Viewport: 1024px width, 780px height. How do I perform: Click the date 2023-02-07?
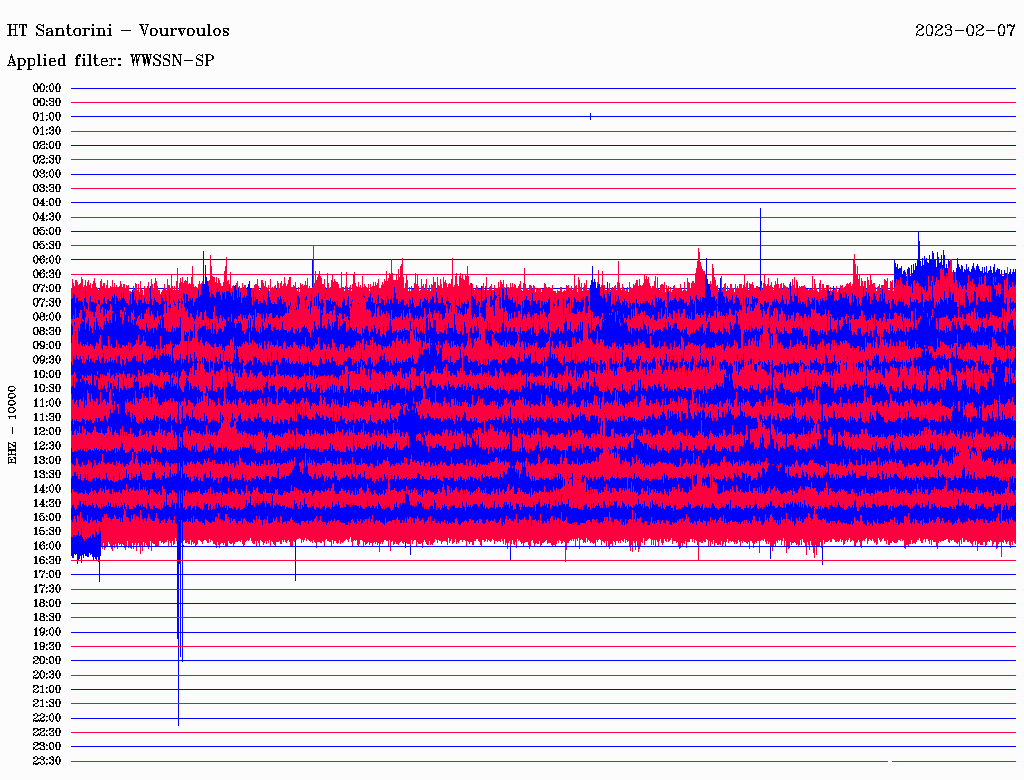tap(965, 31)
